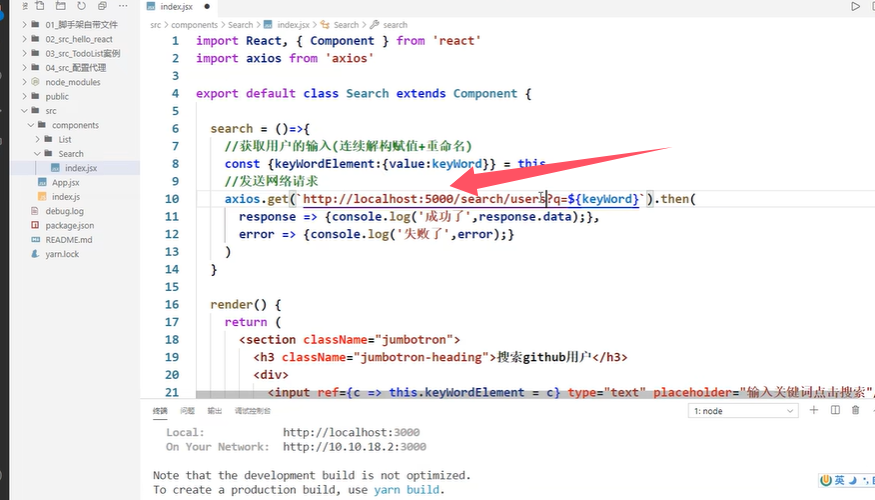Screen dimensions: 875x500
Task: Switch to the 输出 panel tab
Action: pos(215,411)
